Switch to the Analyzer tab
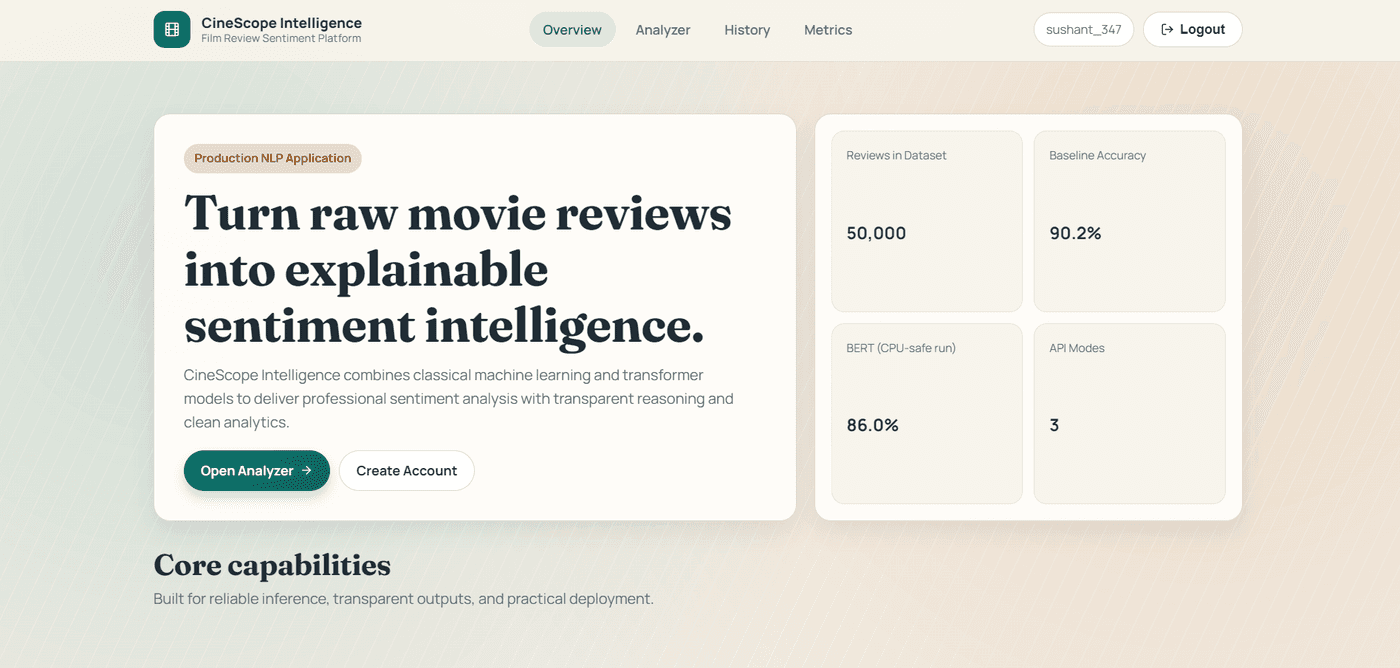This screenshot has height=668, width=1400. (663, 30)
